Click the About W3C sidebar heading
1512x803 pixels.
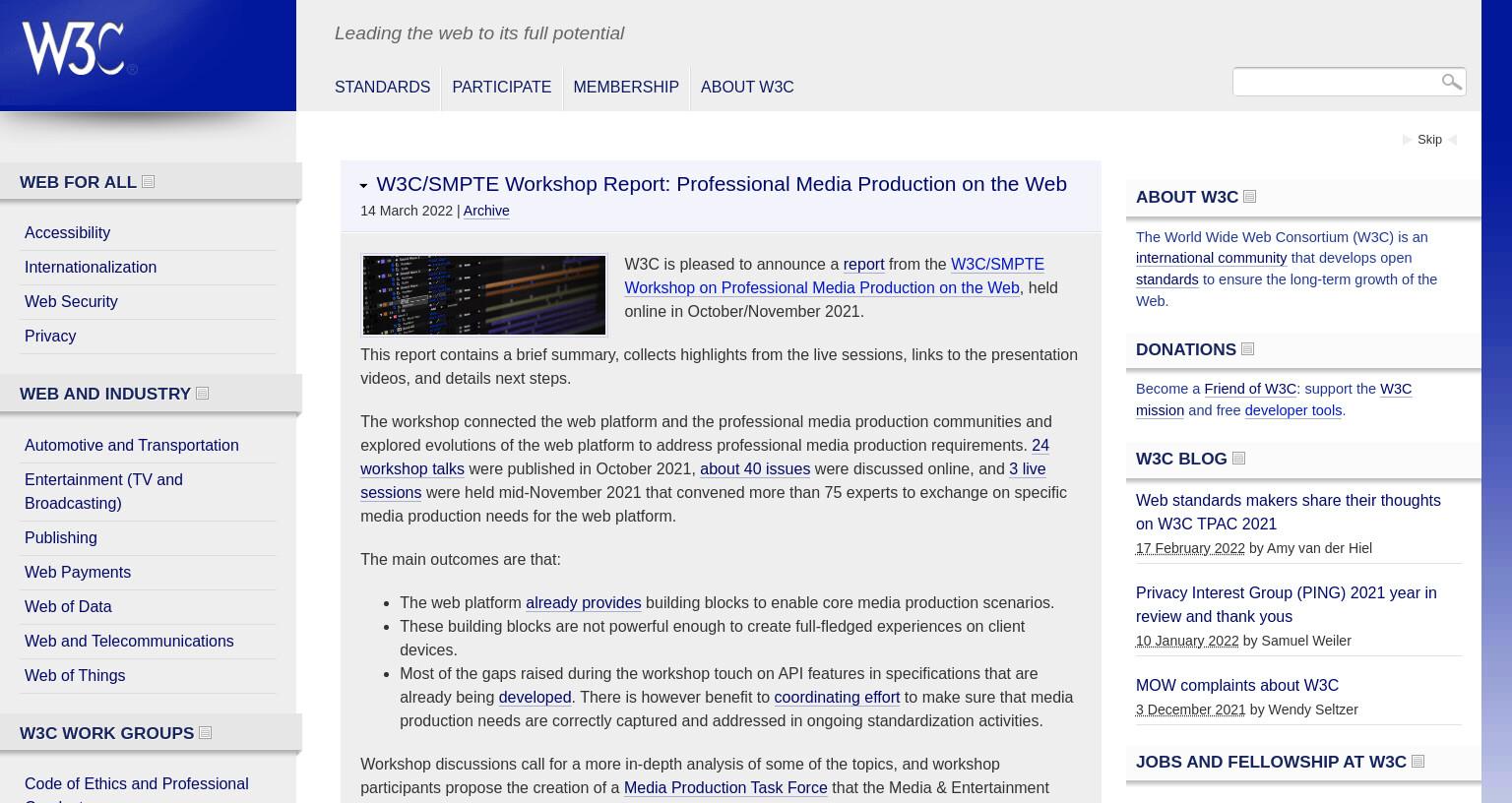pos(1187,198)
